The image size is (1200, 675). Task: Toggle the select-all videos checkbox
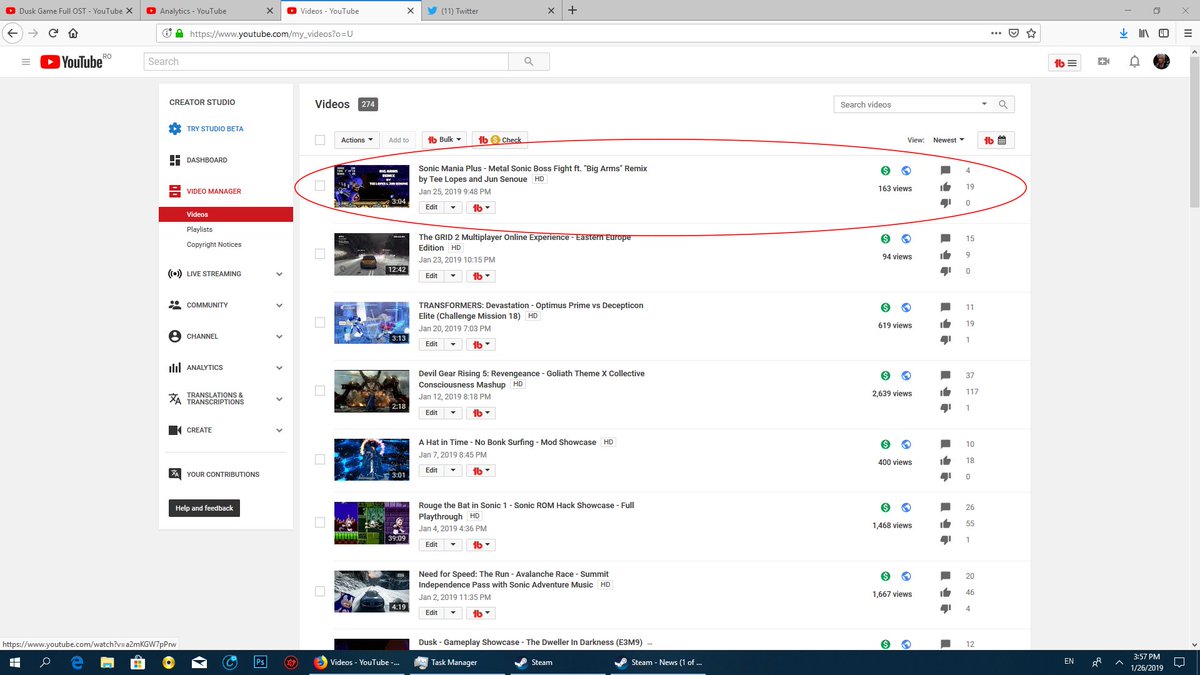[x=320, y=140]
